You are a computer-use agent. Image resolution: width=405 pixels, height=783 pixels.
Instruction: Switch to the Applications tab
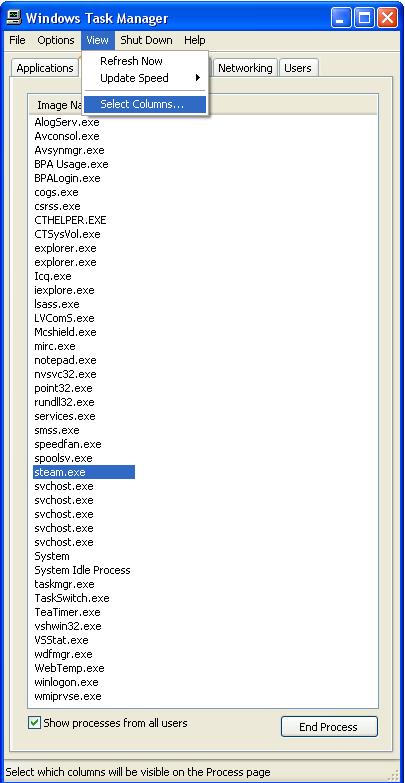point(44,68)
